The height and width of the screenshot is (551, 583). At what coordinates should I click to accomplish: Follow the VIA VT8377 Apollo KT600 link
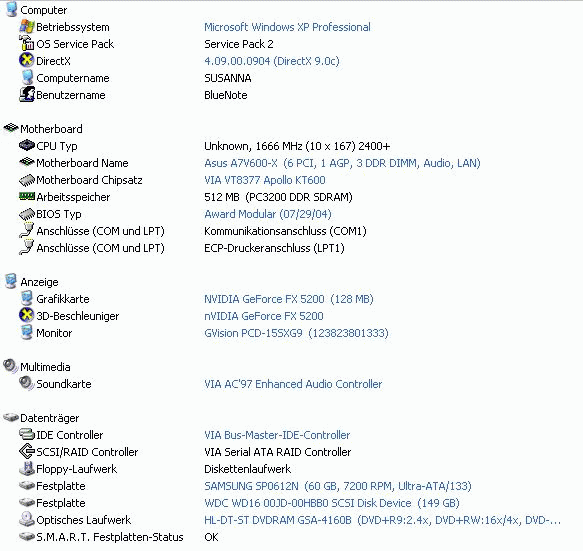265,180
